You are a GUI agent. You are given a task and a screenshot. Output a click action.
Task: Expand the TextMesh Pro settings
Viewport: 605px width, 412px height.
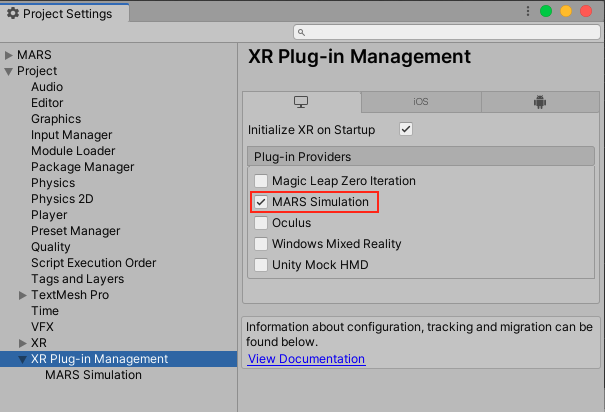[x=23, y=295]
